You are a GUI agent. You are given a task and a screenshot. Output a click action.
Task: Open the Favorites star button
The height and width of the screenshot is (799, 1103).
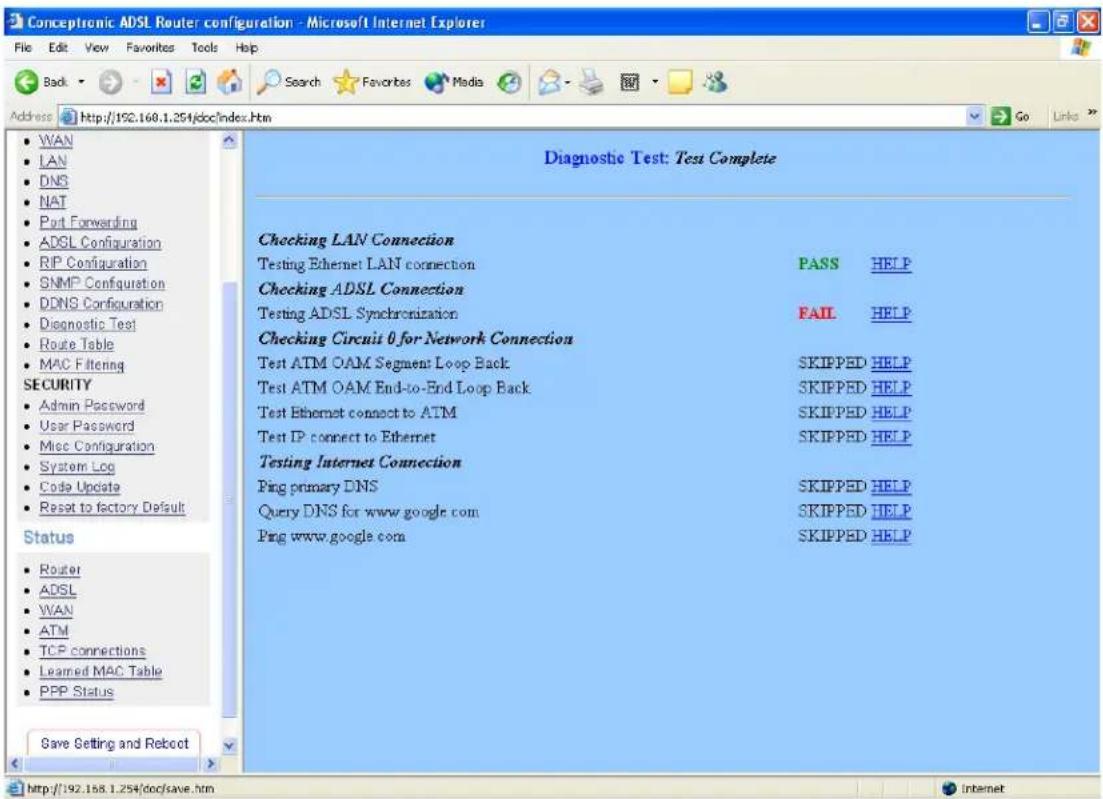pyautogui.click(x=372, y=83)
